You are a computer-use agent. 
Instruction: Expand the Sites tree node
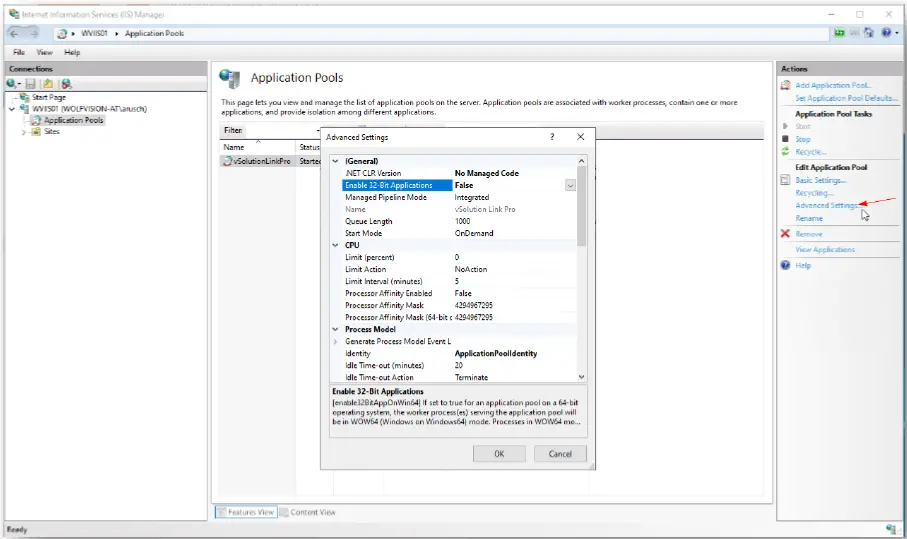[23, 132]
